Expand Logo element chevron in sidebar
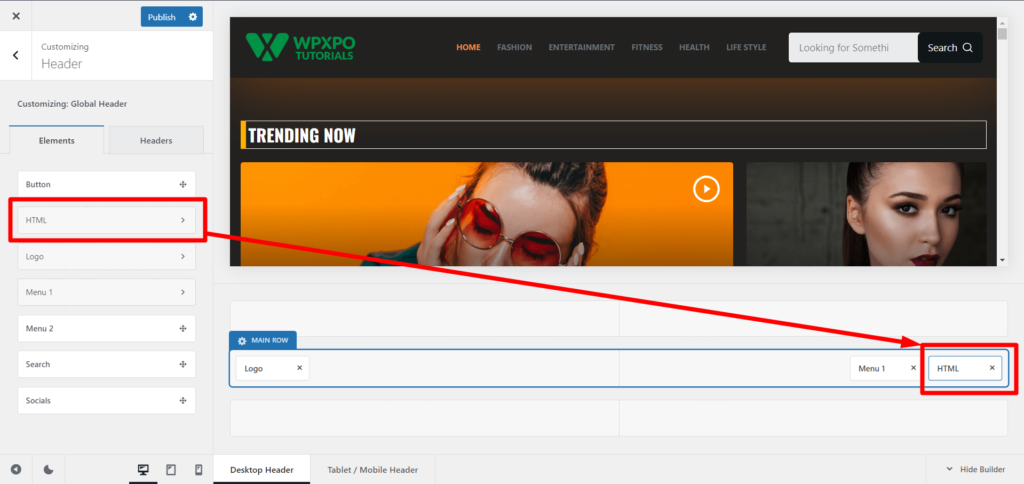The height and width of the screenshot is (484, 1024). pos(183,257)
